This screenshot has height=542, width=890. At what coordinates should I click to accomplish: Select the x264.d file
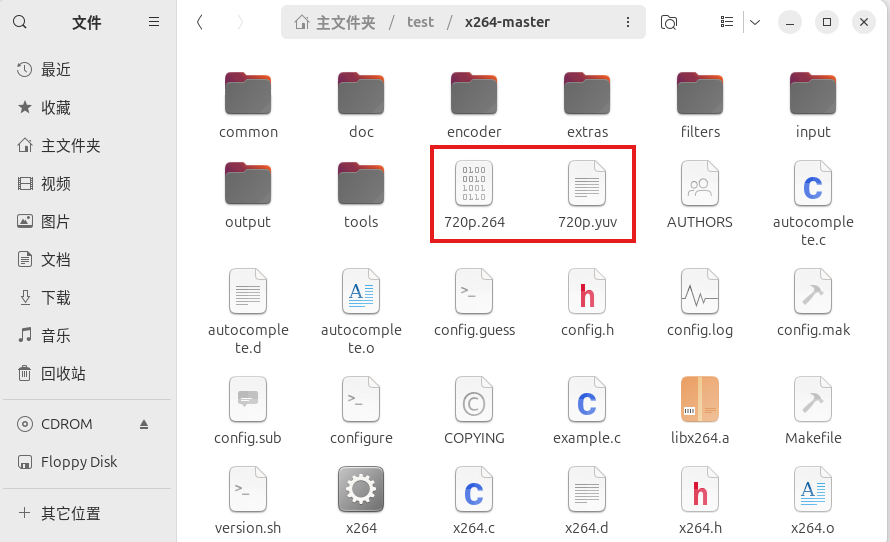click(587, 501)
